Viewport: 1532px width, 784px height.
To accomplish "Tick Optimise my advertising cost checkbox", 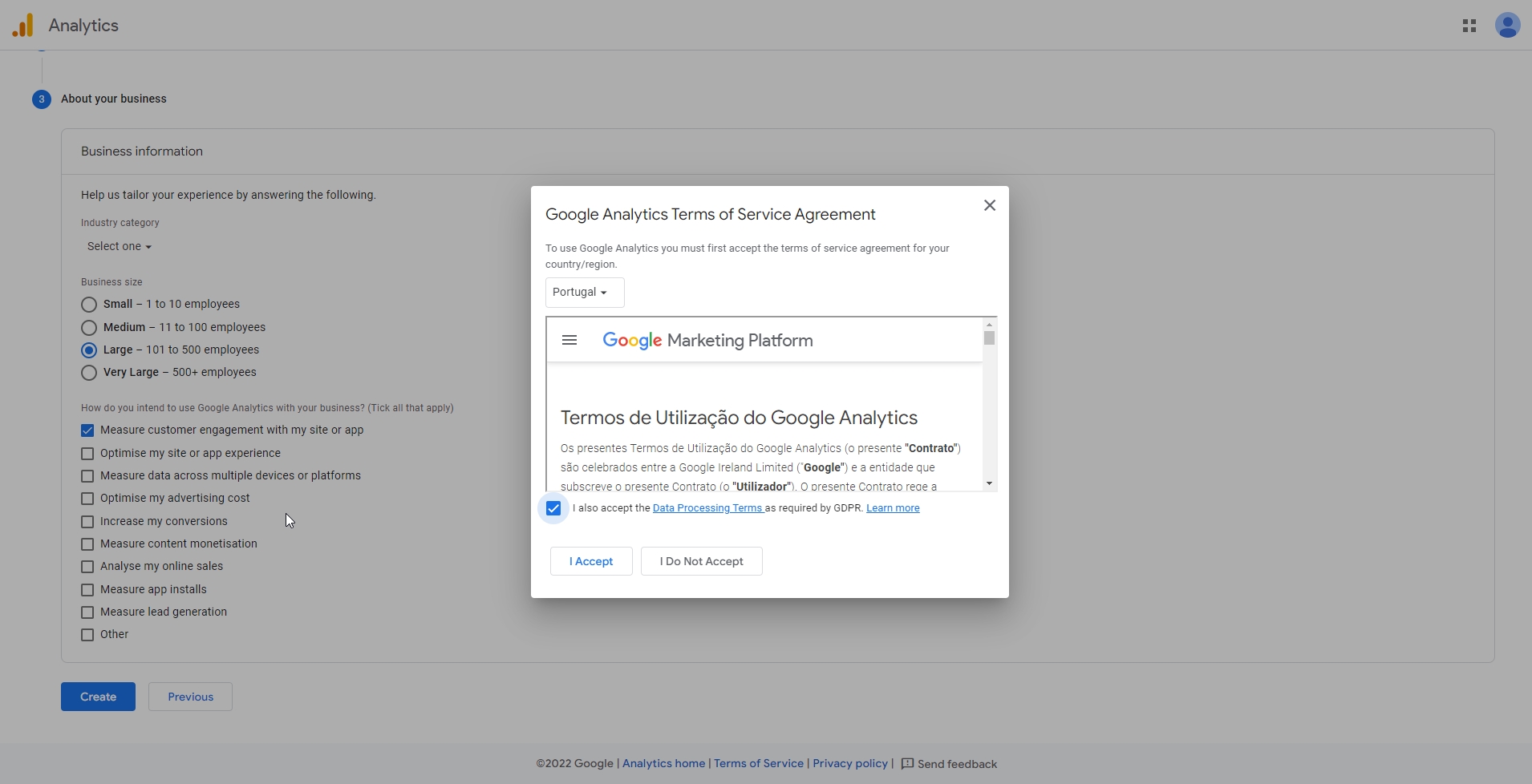I will pos(87,499).
